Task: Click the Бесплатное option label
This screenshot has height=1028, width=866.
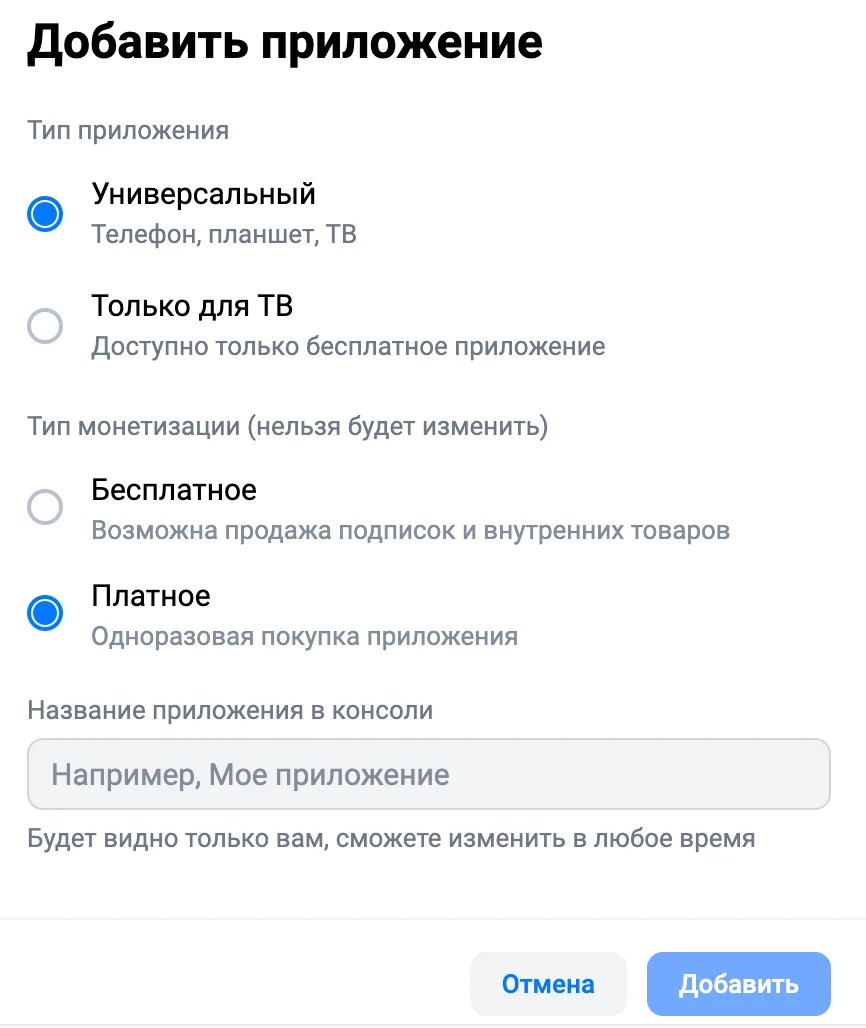Action: point(174,490)
